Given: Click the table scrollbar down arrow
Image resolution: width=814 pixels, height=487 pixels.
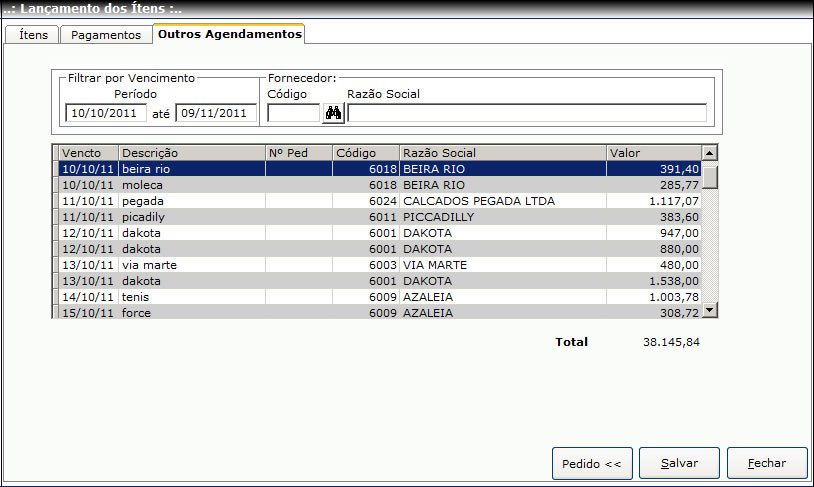Looking at the screenshot, I should [709, 310].
